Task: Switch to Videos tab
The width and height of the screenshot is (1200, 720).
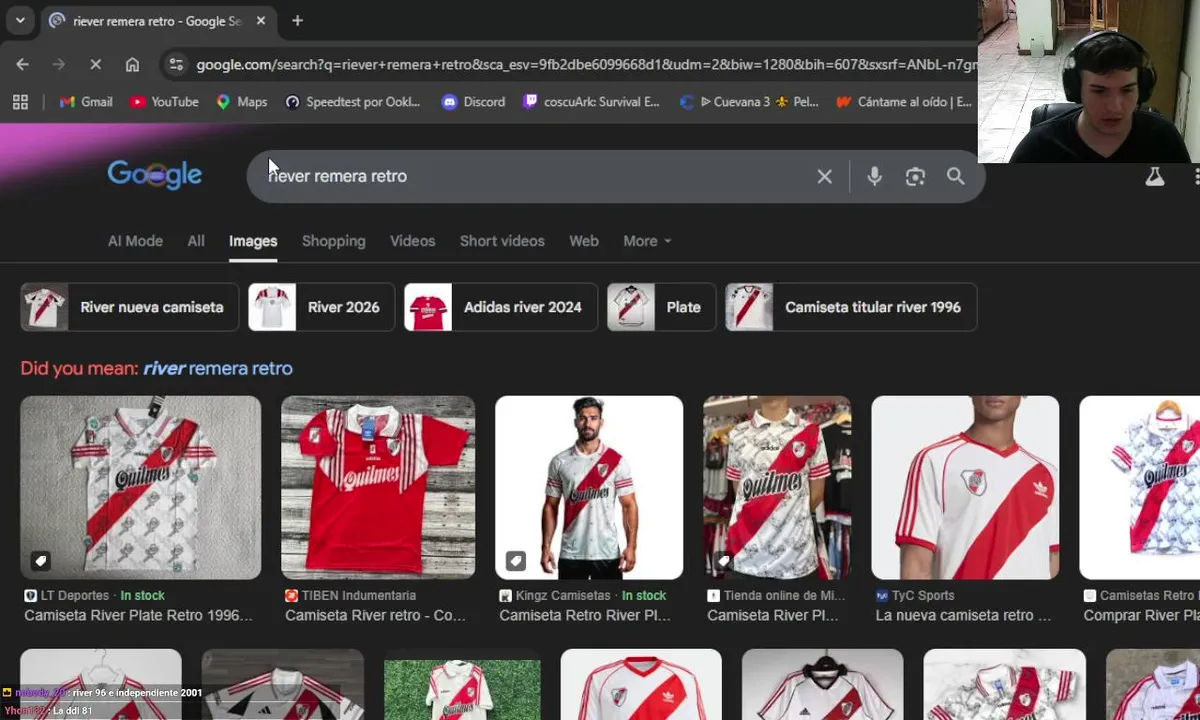Action: coord(412,241)
